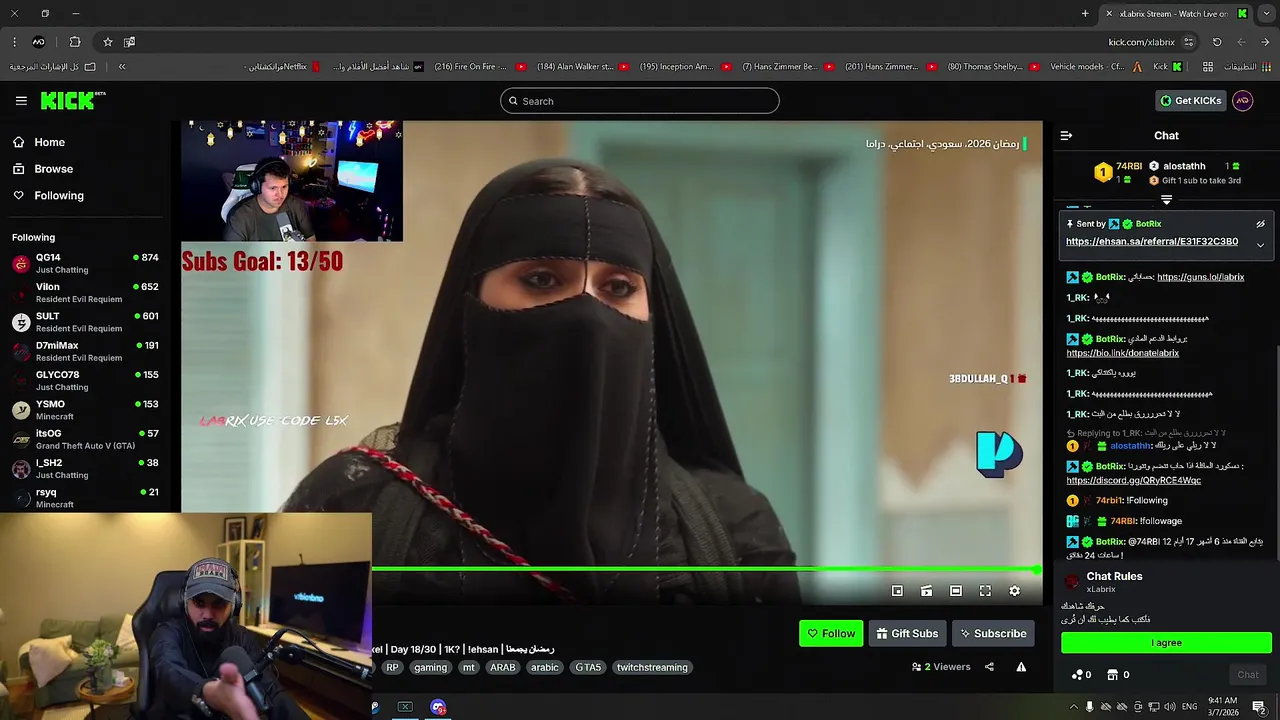Screen dimensions: 1280x720
Task: Hide the pinned BotRix message
Action: (1260, 224)
